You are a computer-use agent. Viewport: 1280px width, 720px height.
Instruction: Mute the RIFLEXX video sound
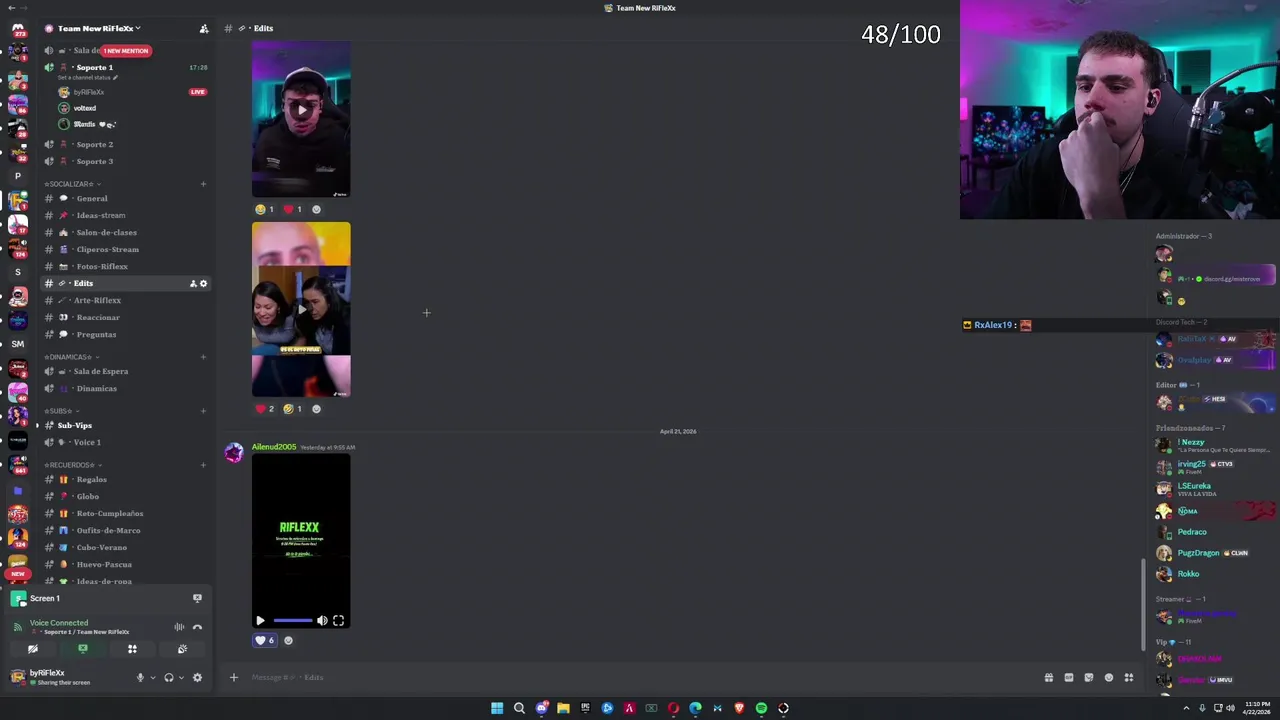tap(322, 621)
